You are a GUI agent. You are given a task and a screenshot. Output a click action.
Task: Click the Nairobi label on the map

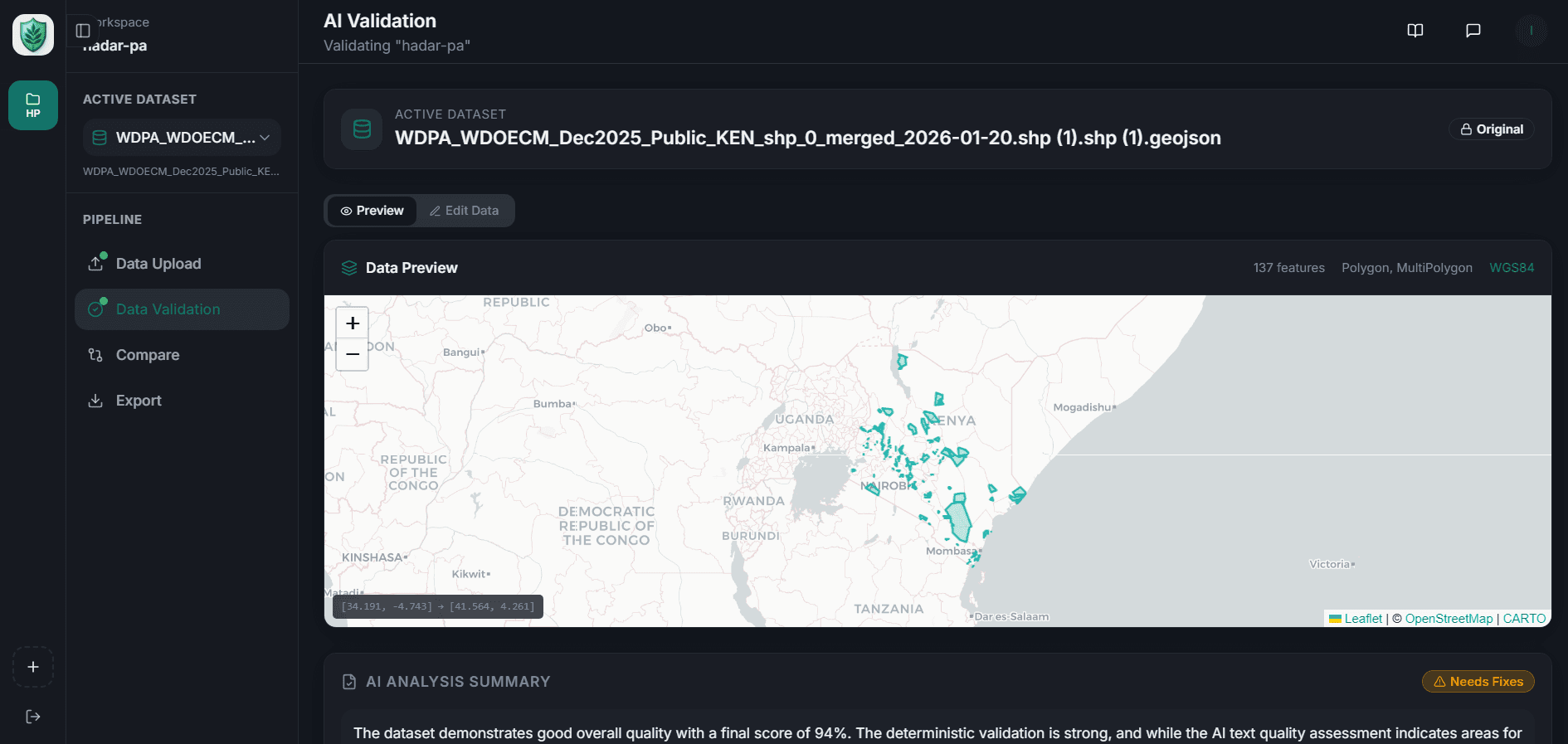887,486
